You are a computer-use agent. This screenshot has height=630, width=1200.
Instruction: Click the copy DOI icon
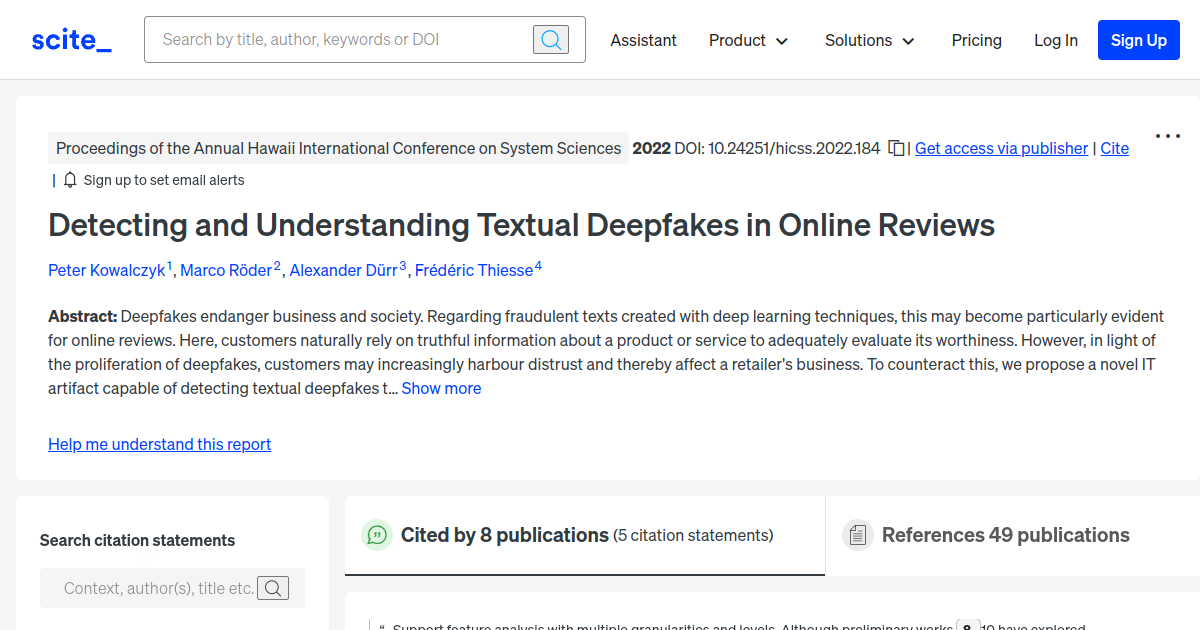pos(895,147)
